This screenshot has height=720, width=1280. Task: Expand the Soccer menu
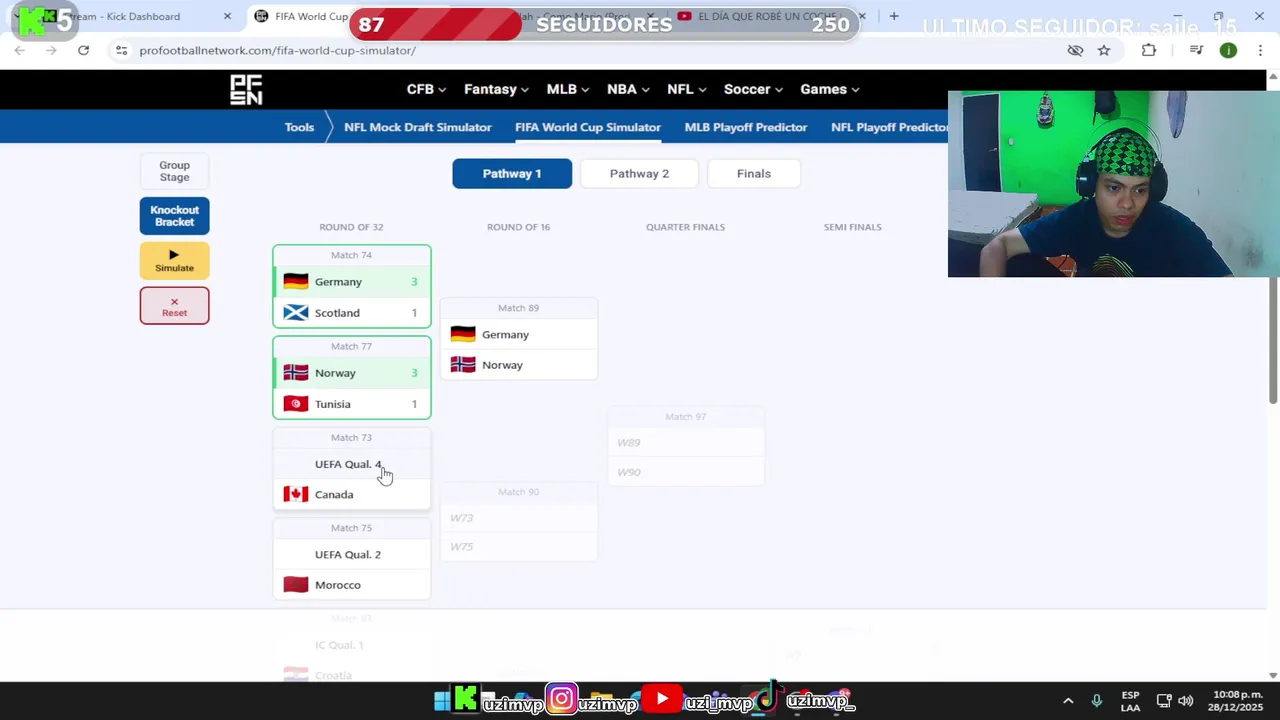pos(753,89)
